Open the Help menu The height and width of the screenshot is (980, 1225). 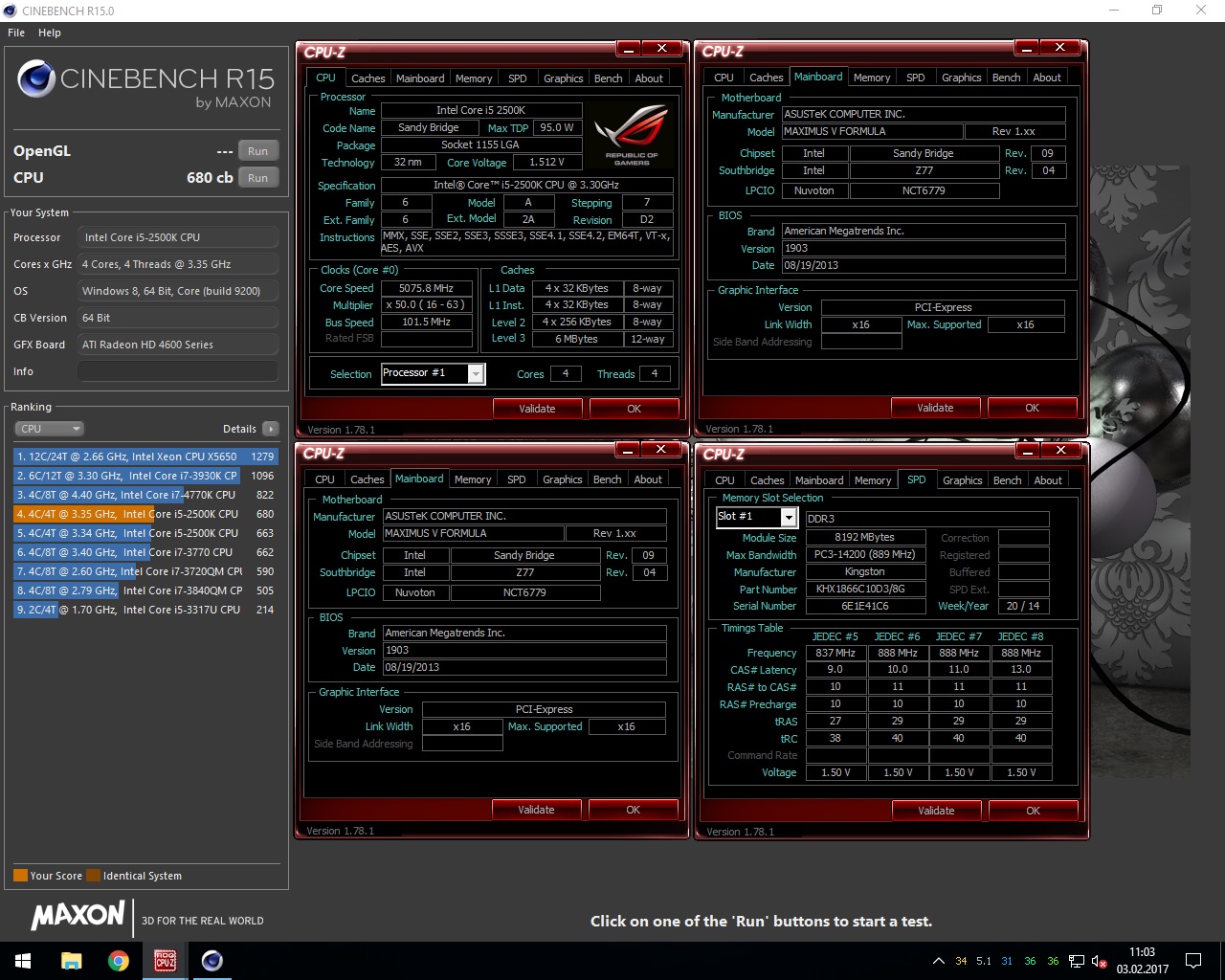(x=50, y=33)
